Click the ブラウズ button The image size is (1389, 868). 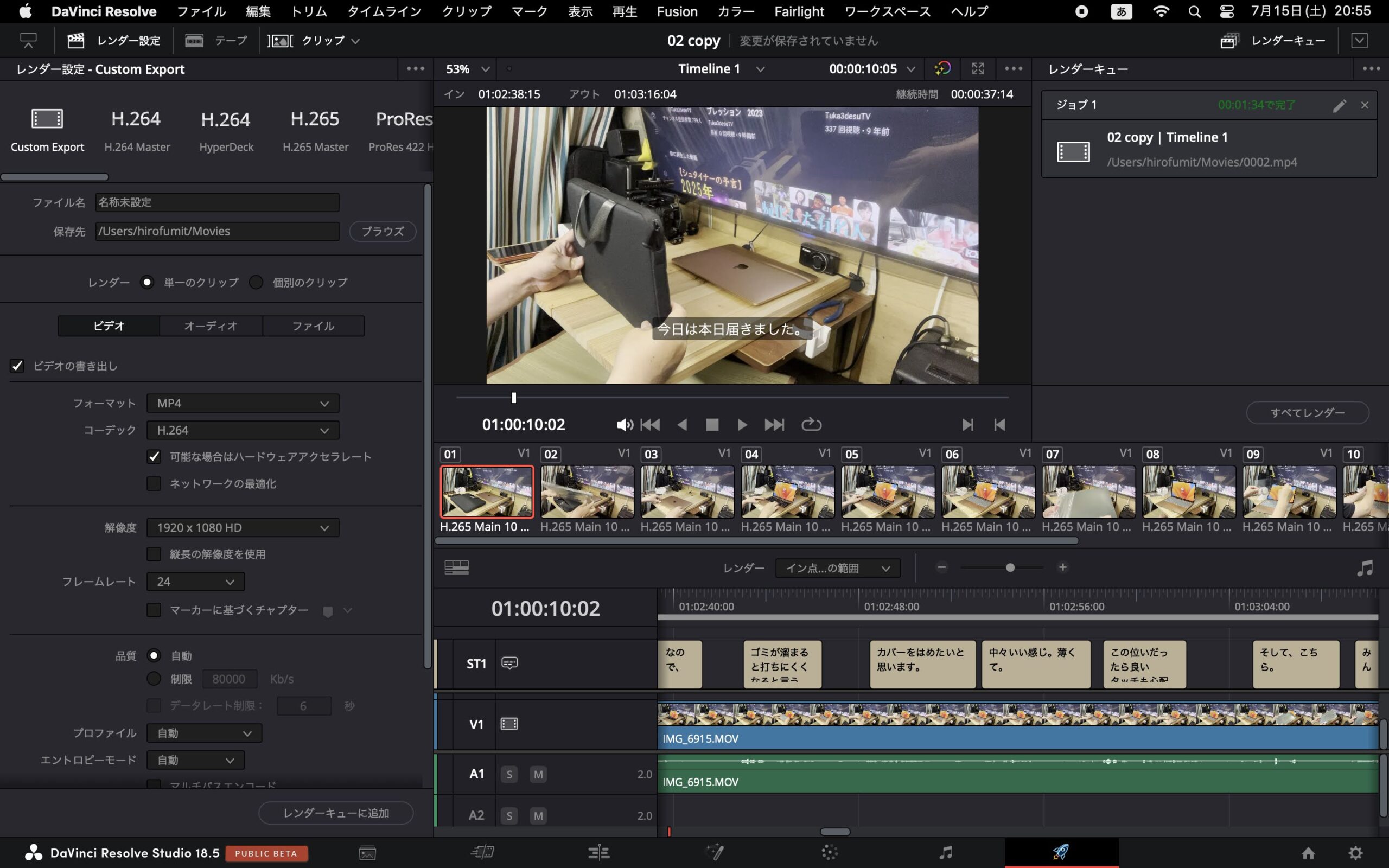[383, 231]
